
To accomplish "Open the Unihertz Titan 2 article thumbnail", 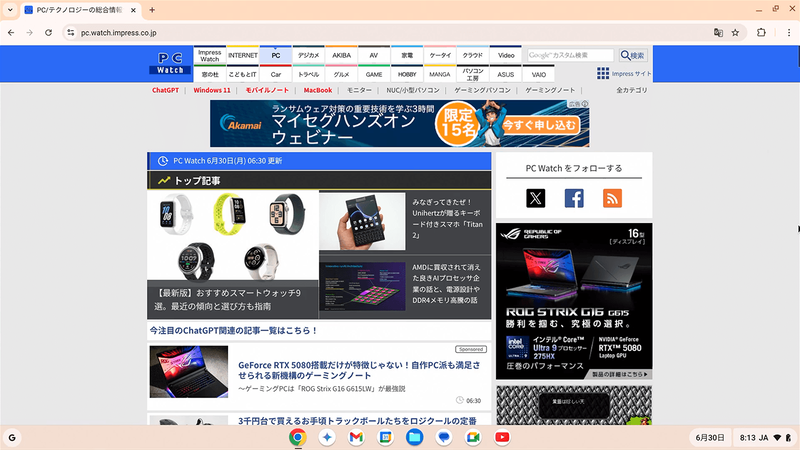I will [x=362, y=221].
